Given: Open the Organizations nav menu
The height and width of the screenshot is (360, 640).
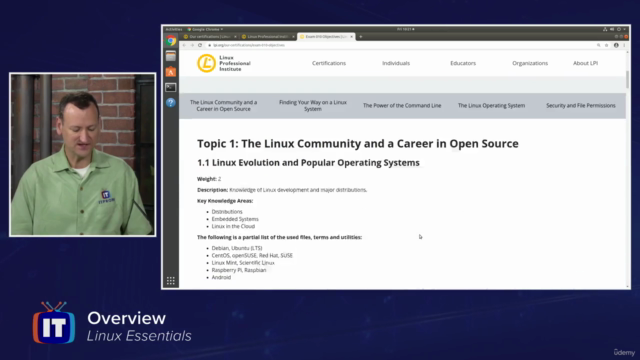Looking at the screenshot, I should [x=530, y=63].
